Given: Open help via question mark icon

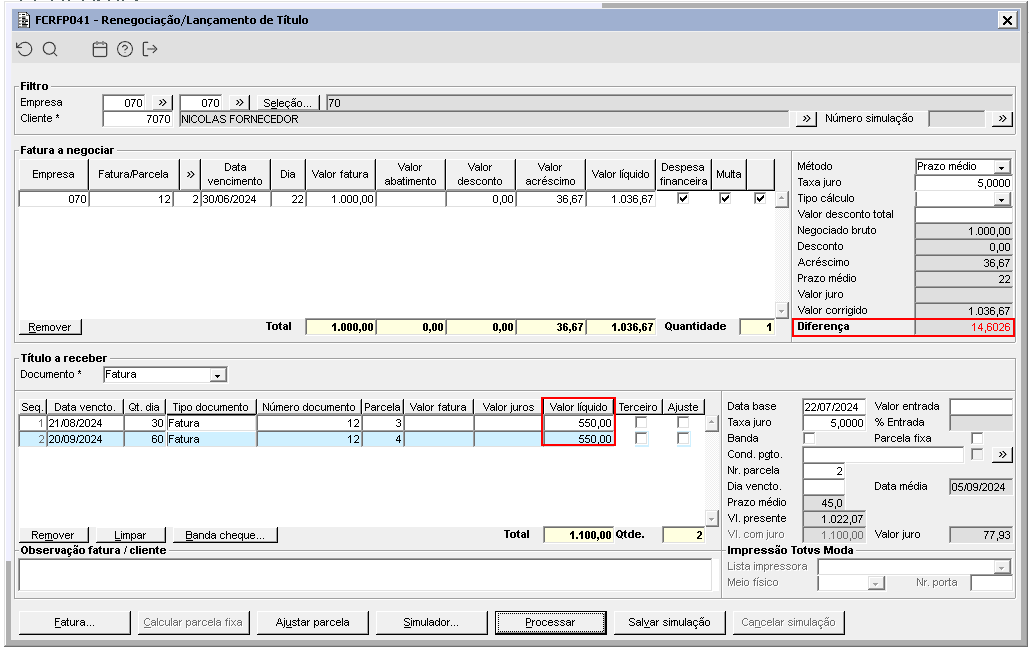Looking at the screenshot, I should pyautogui.click(x=125, y=49).
